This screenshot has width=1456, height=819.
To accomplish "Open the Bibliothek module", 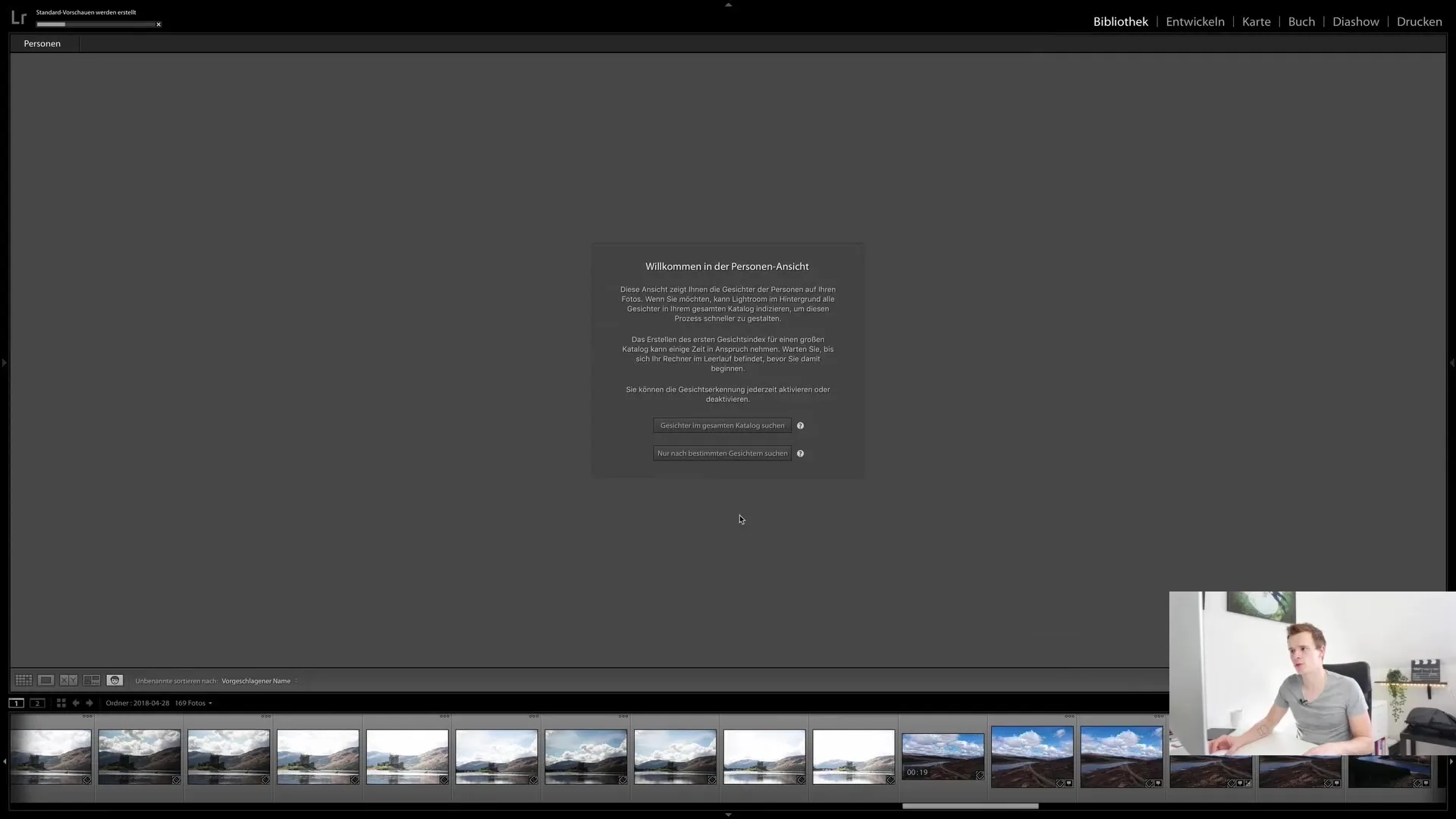I will pyautogui.click(x=1120, y=21).
